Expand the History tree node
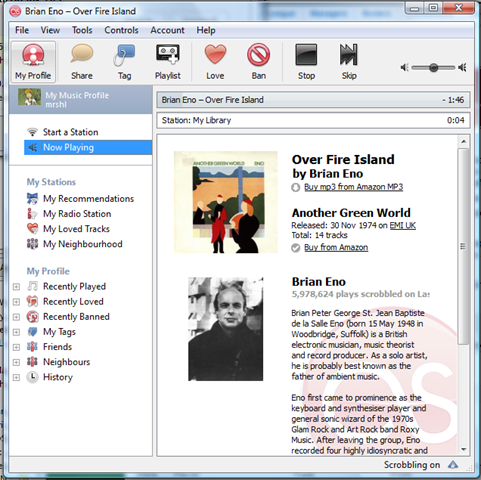This screenshot has width=481, height=480. (x=16, y=377)
